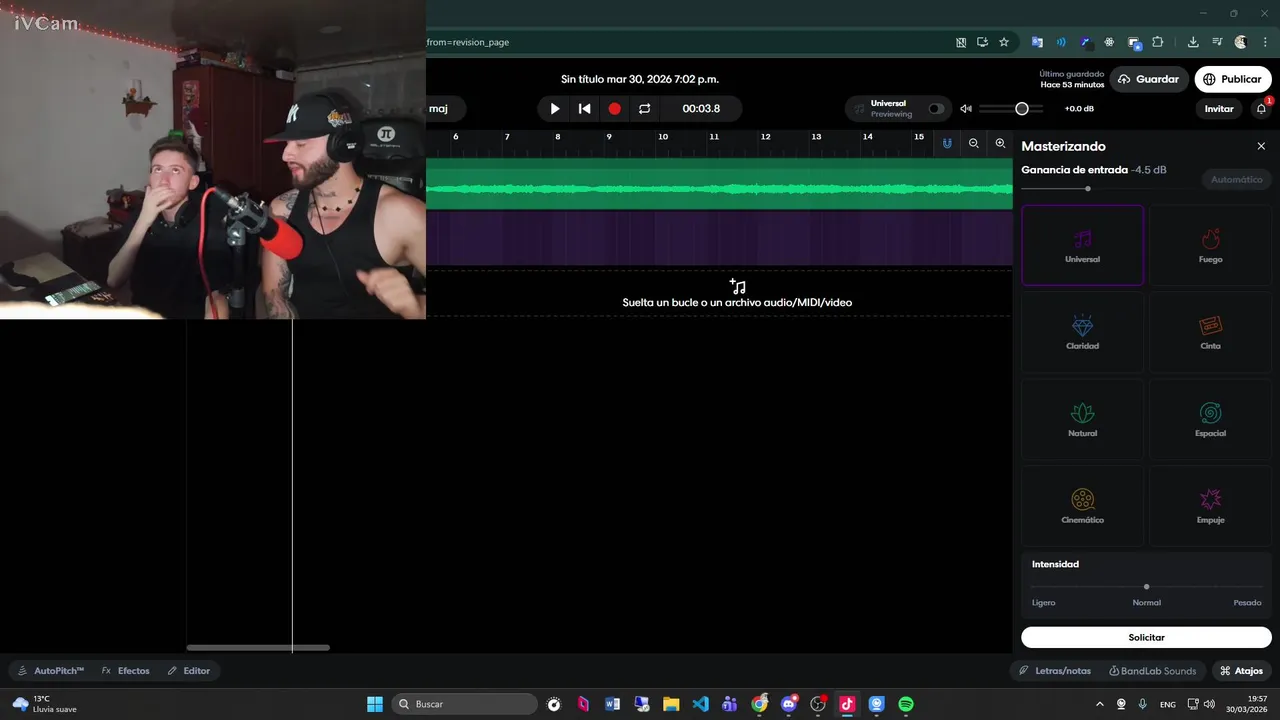Click the project title text
This screenshot has width=1280, height=720.
tap(640, 79)
